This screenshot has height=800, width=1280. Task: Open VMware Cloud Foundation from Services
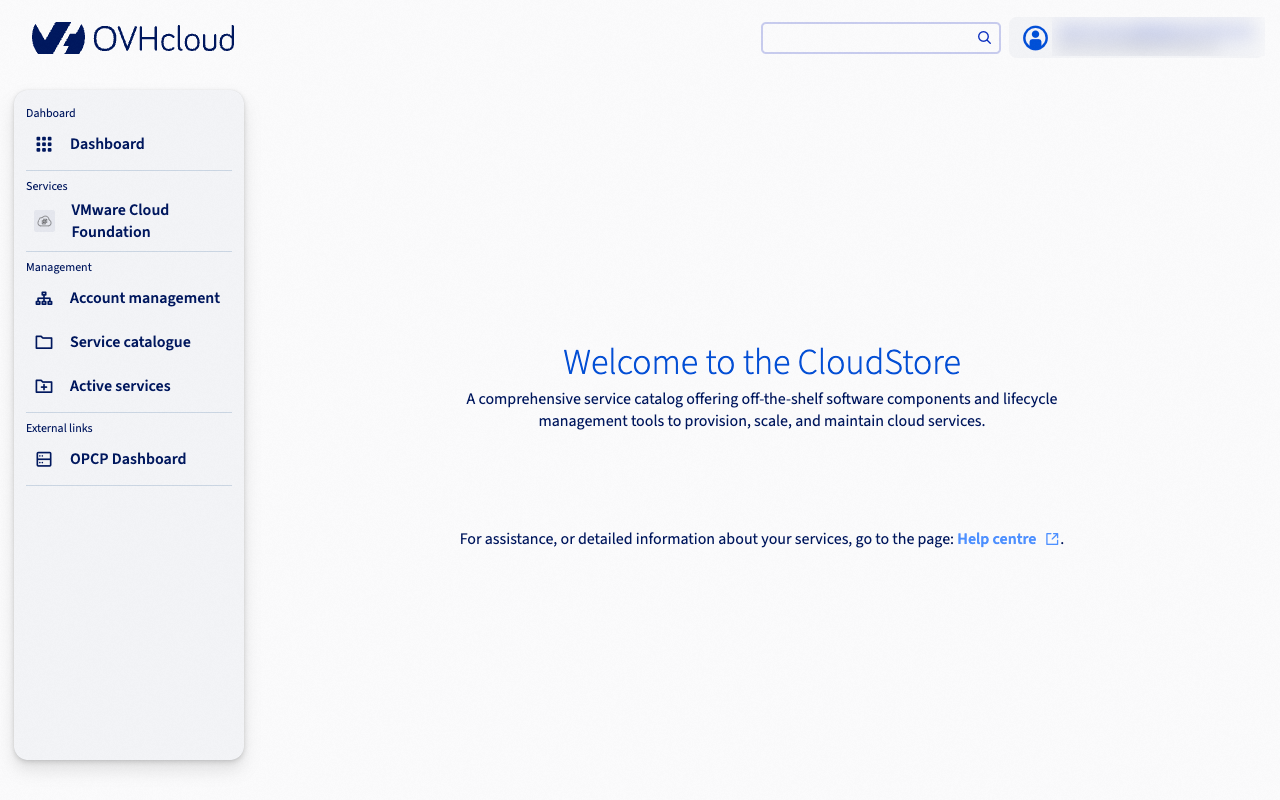point(120,220)
